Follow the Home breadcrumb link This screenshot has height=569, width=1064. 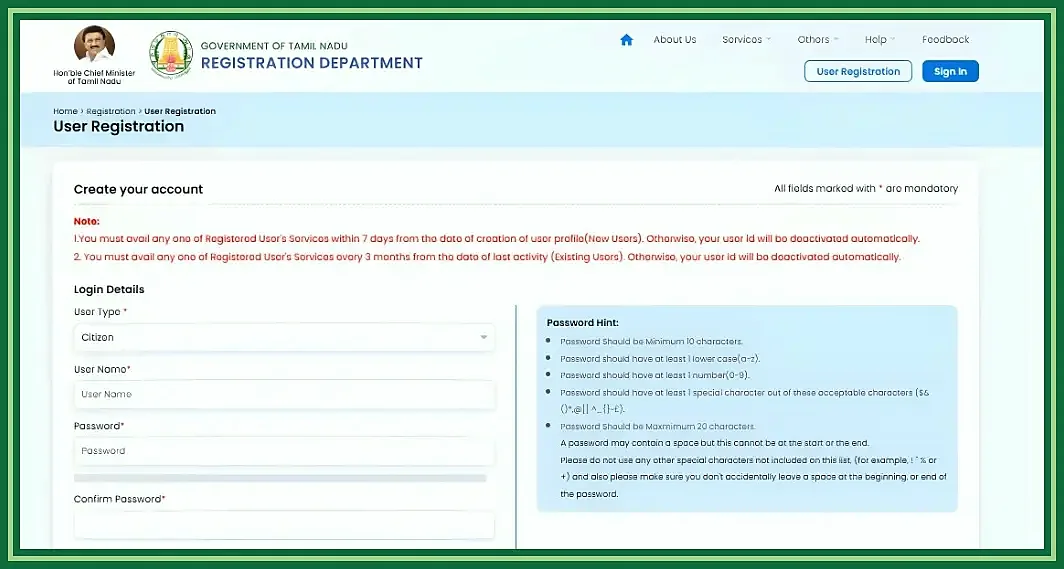pos(65,111)
